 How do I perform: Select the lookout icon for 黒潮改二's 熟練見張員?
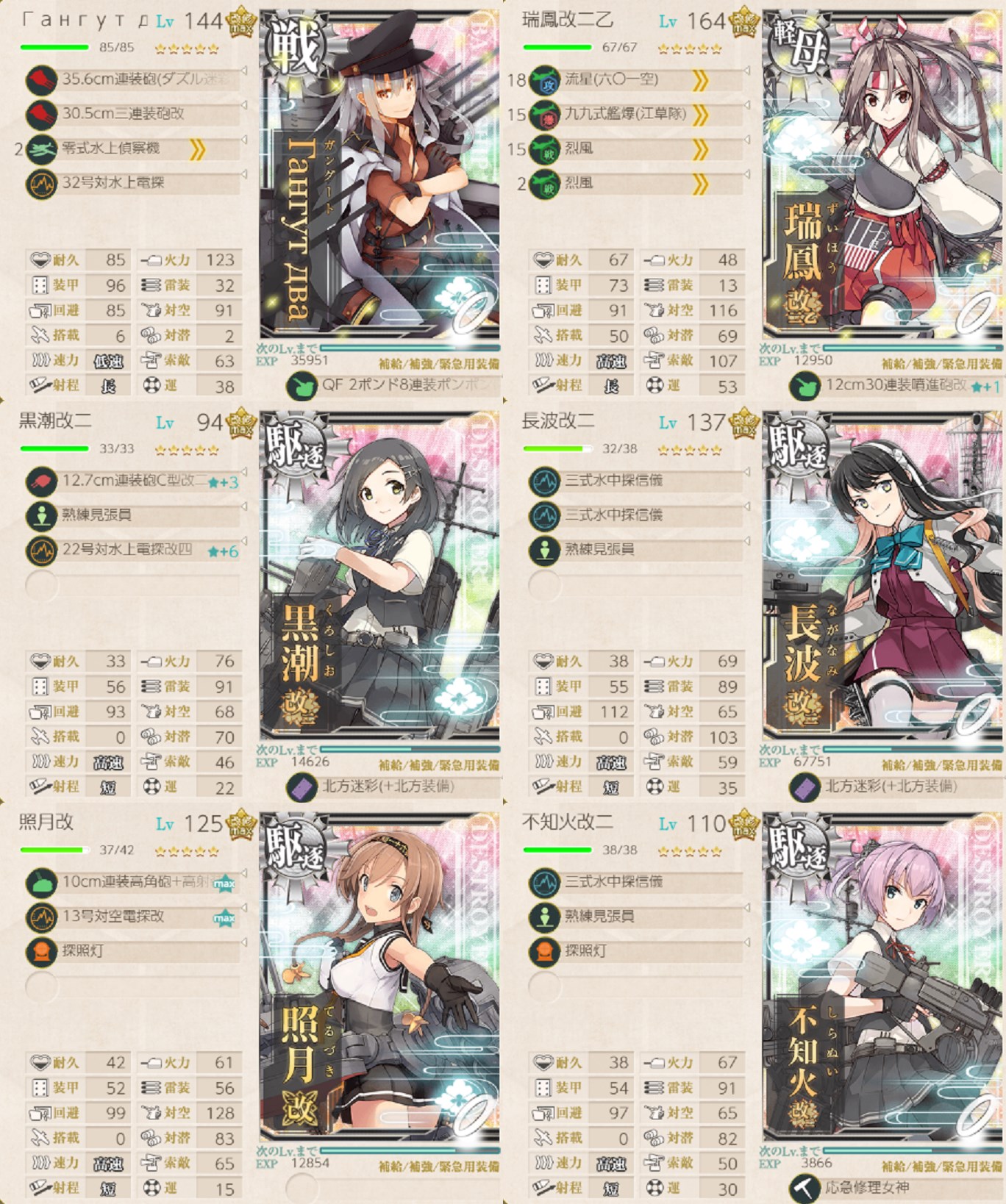(x=41, y=516)
